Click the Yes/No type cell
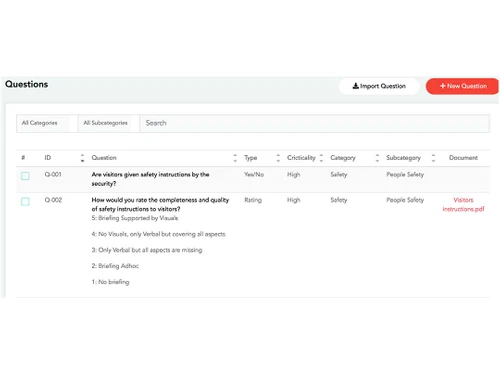 tap(254, 174)
